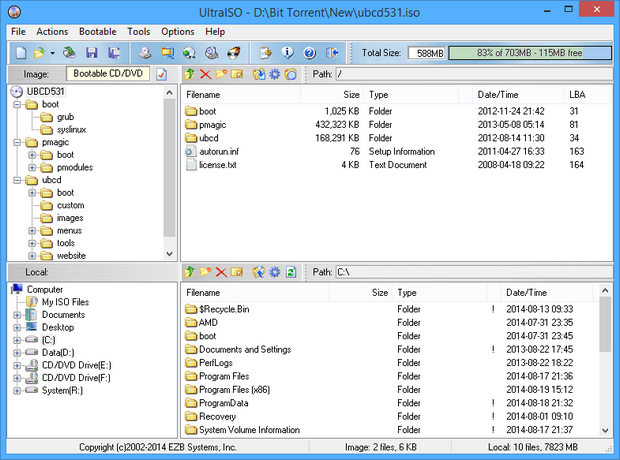This screenshot has width=620, height=460.
Task: Create new folder in image pane toolbar
Action: point(221,74)
